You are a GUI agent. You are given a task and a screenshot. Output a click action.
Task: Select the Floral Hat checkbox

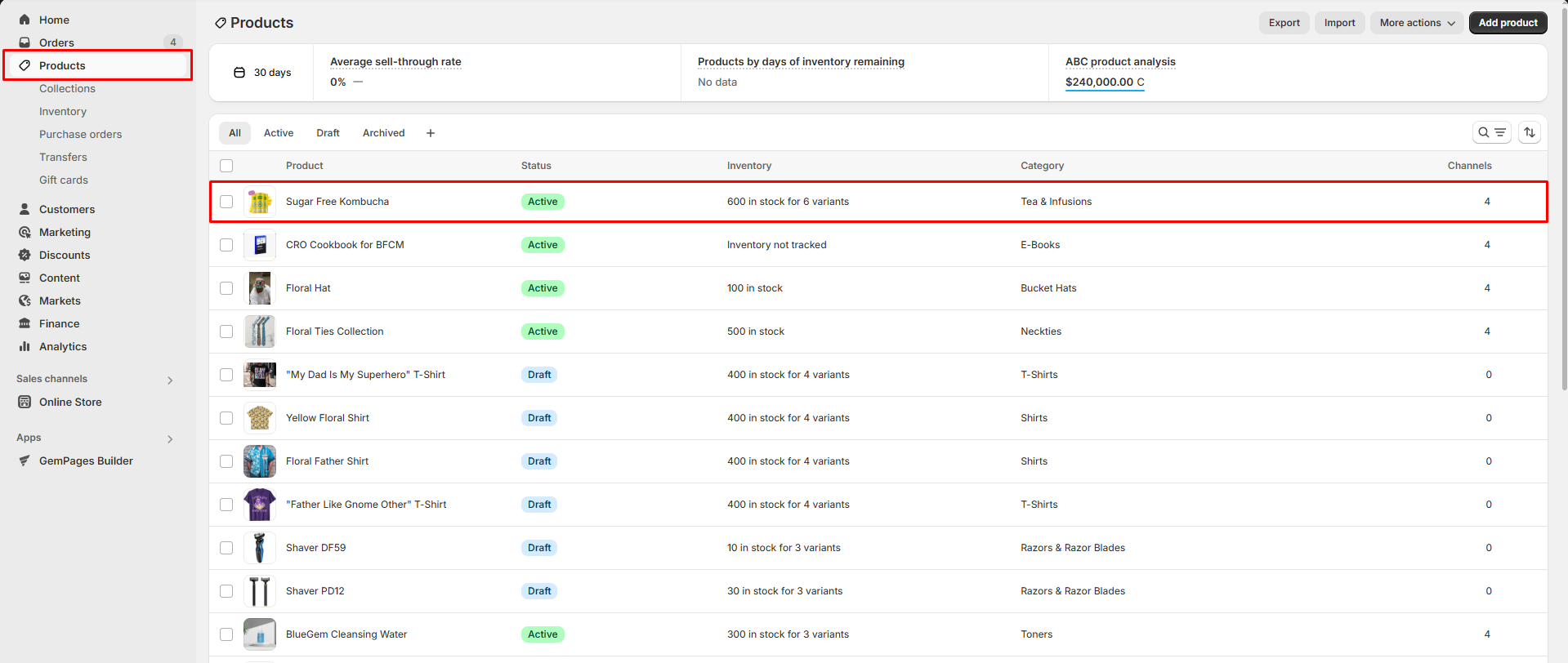coord(226,288)
